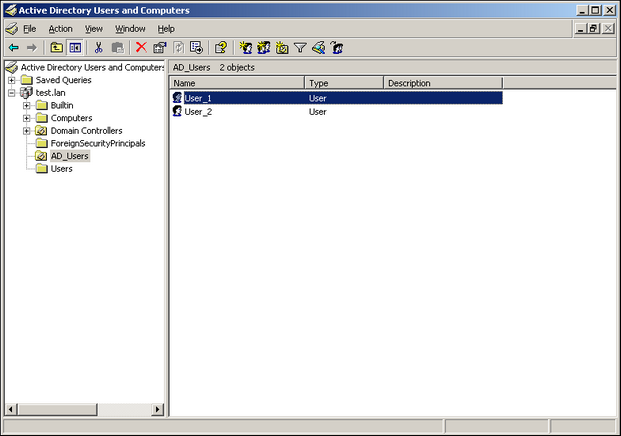
Task: Click the funnel Filter Options icon
Action: click(300, 47)
